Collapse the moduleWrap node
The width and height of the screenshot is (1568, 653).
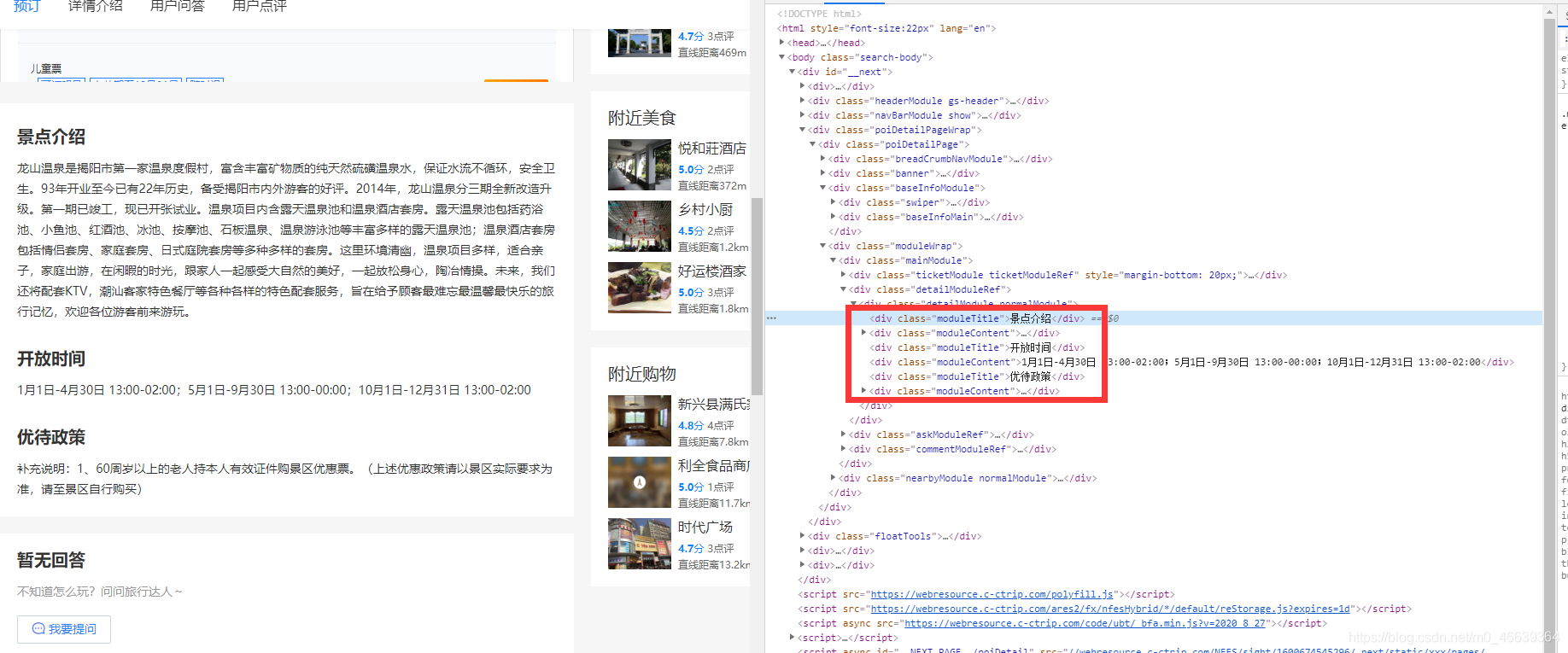point(822,246)
